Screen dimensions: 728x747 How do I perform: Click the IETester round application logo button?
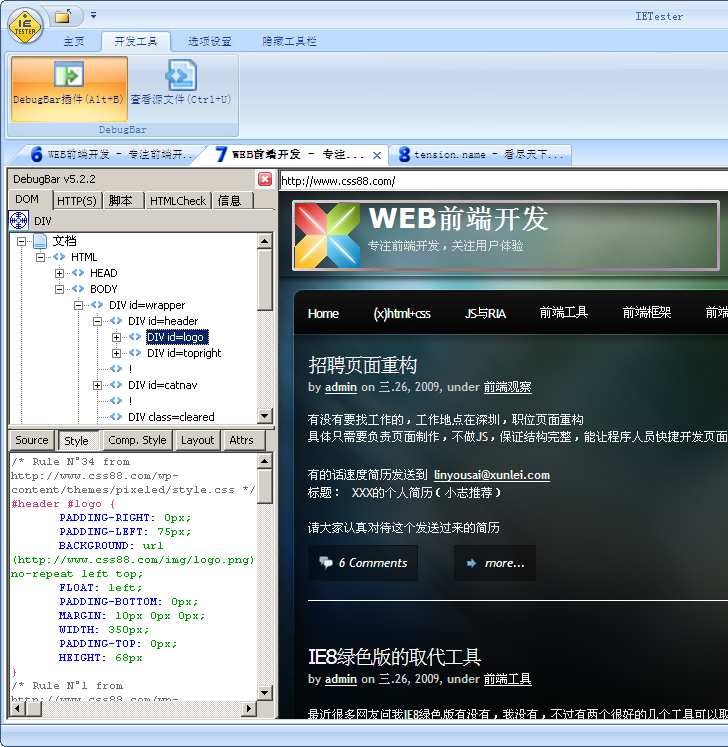coord(24,24)
